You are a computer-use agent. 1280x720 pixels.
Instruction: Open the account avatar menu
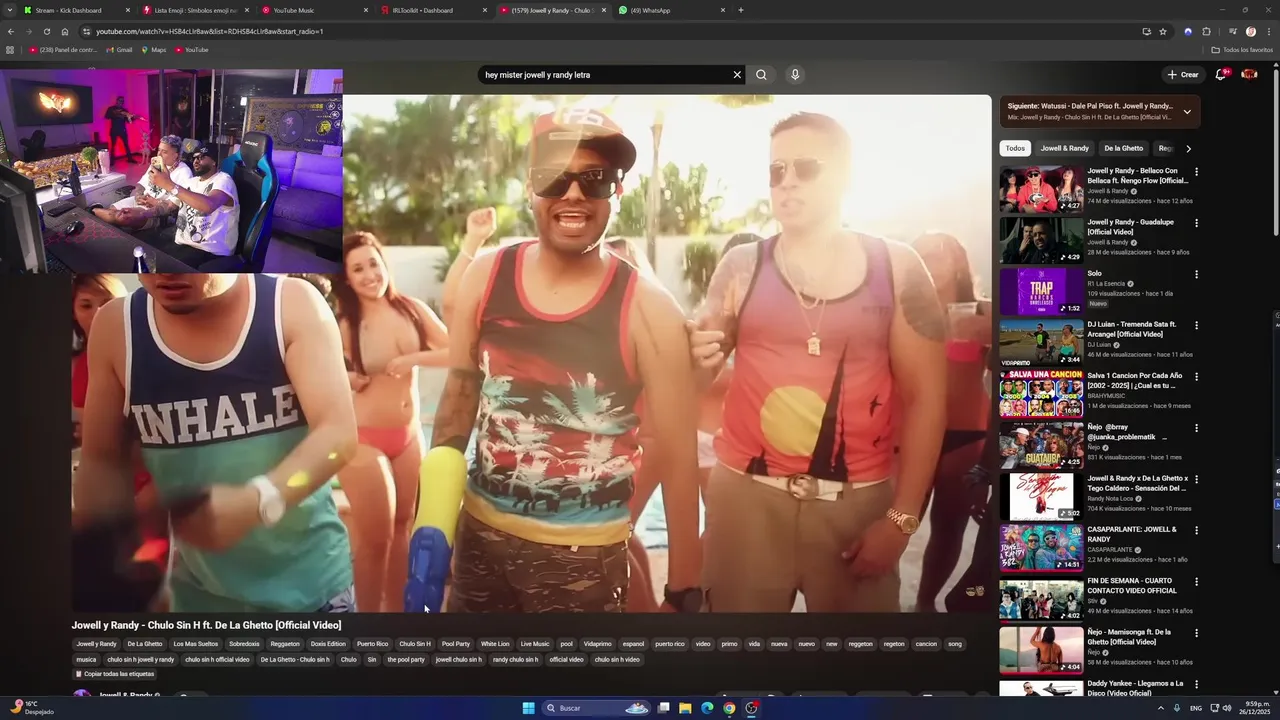(x=1249, y=74)
